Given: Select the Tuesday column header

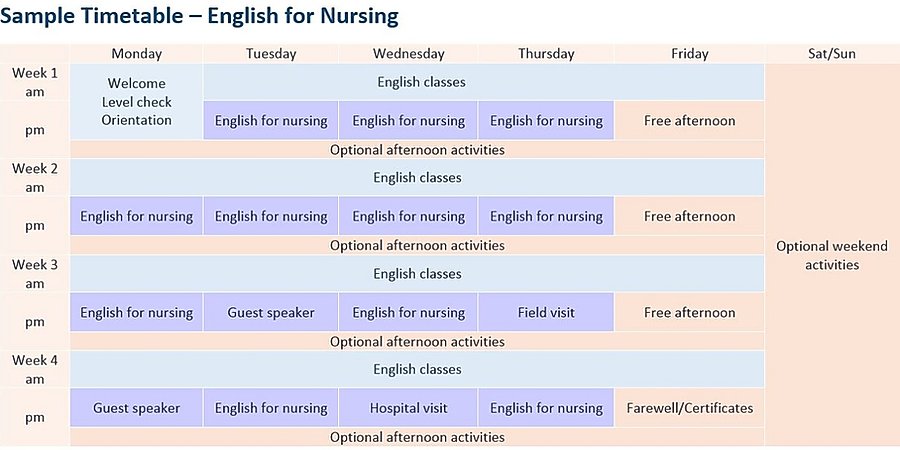Looking at the screenshot, I should [271, 54].
